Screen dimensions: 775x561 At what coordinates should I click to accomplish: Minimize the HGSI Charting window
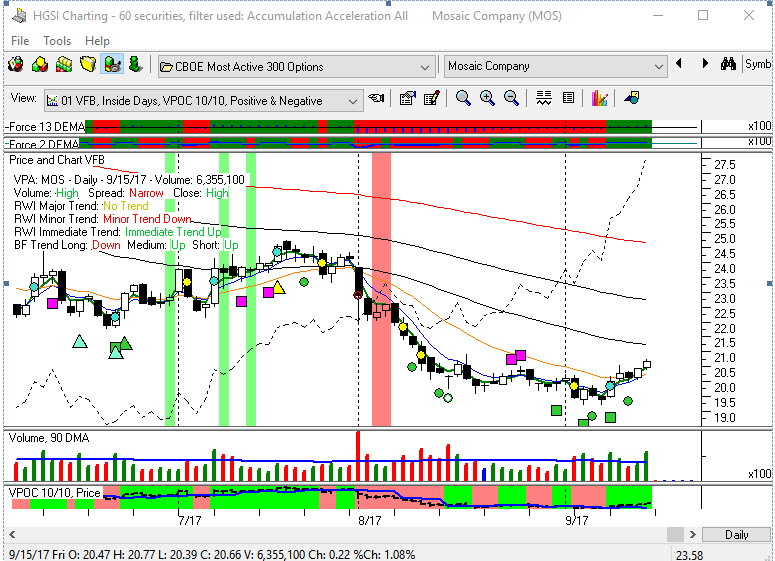point(658,15)
